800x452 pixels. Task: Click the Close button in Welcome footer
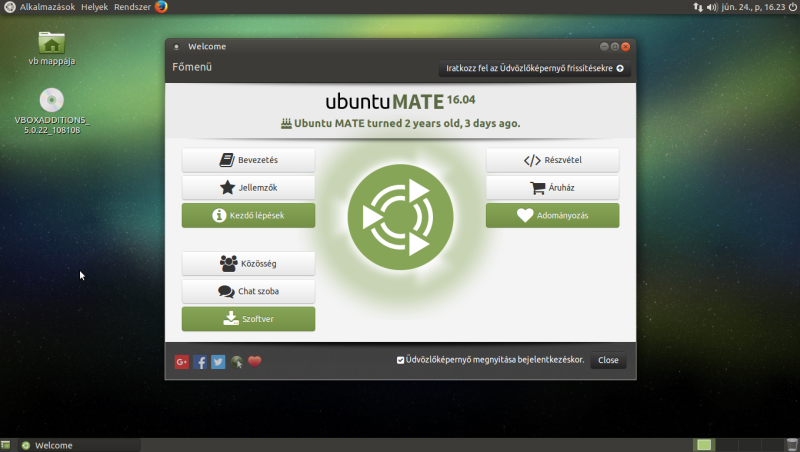(x=608, y=360)
